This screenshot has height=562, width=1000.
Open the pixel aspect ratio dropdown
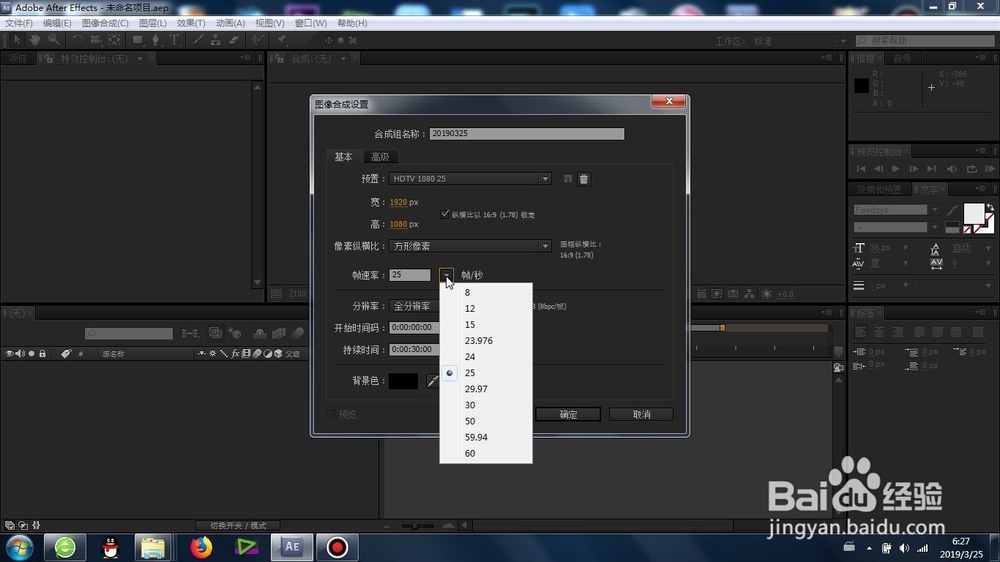tap(470, 246)
